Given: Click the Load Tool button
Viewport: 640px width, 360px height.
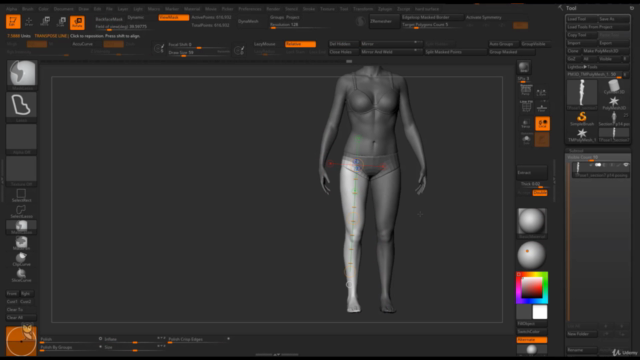Looking at the screenshot, I should coord(582,19).
